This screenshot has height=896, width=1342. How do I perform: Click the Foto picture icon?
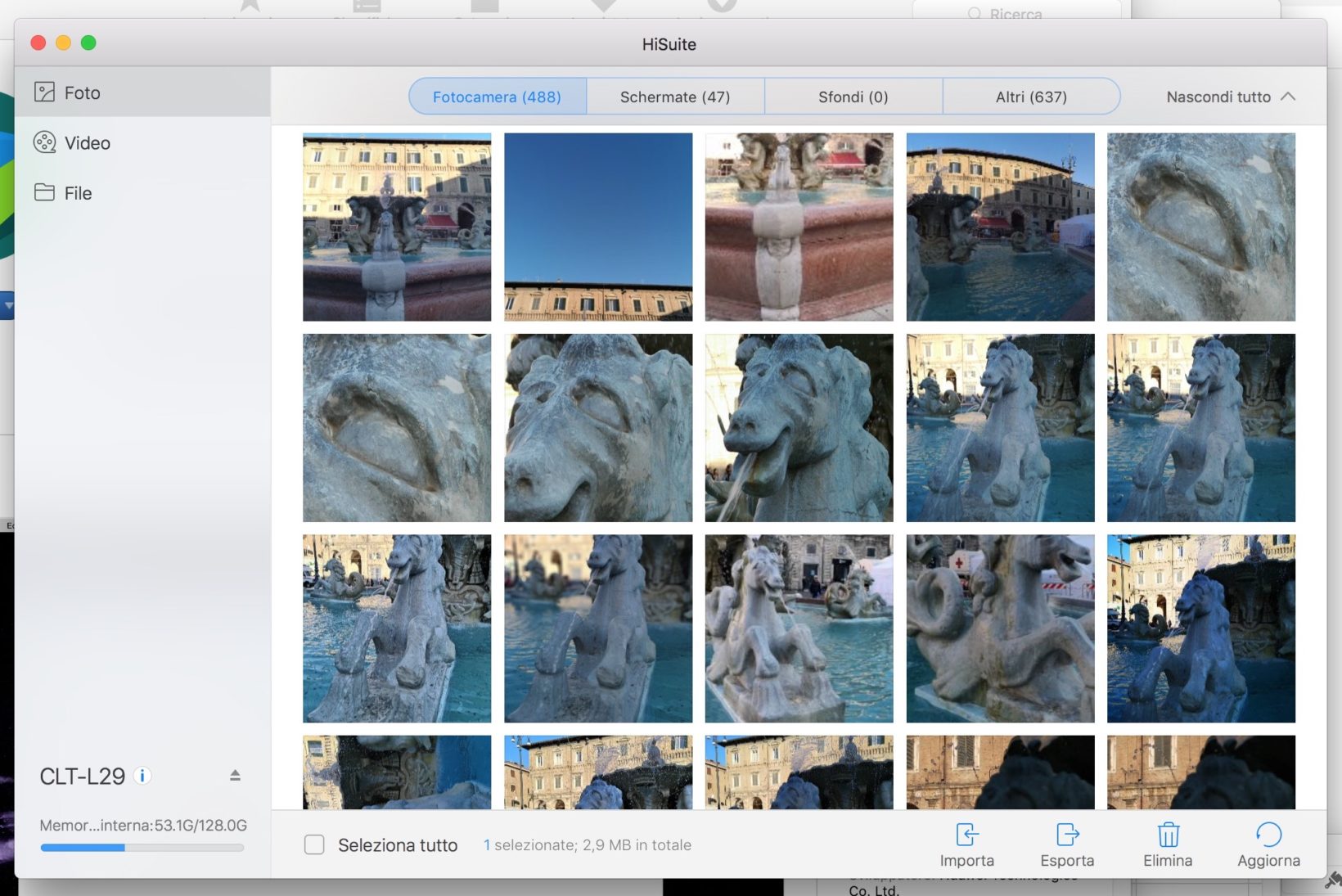44,92
